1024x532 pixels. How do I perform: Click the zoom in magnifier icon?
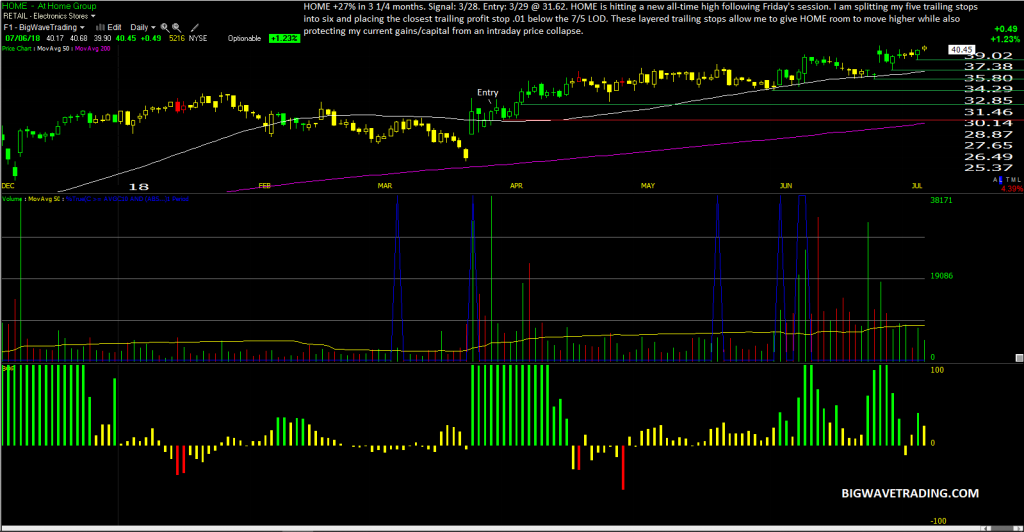[x=165, y=28]
